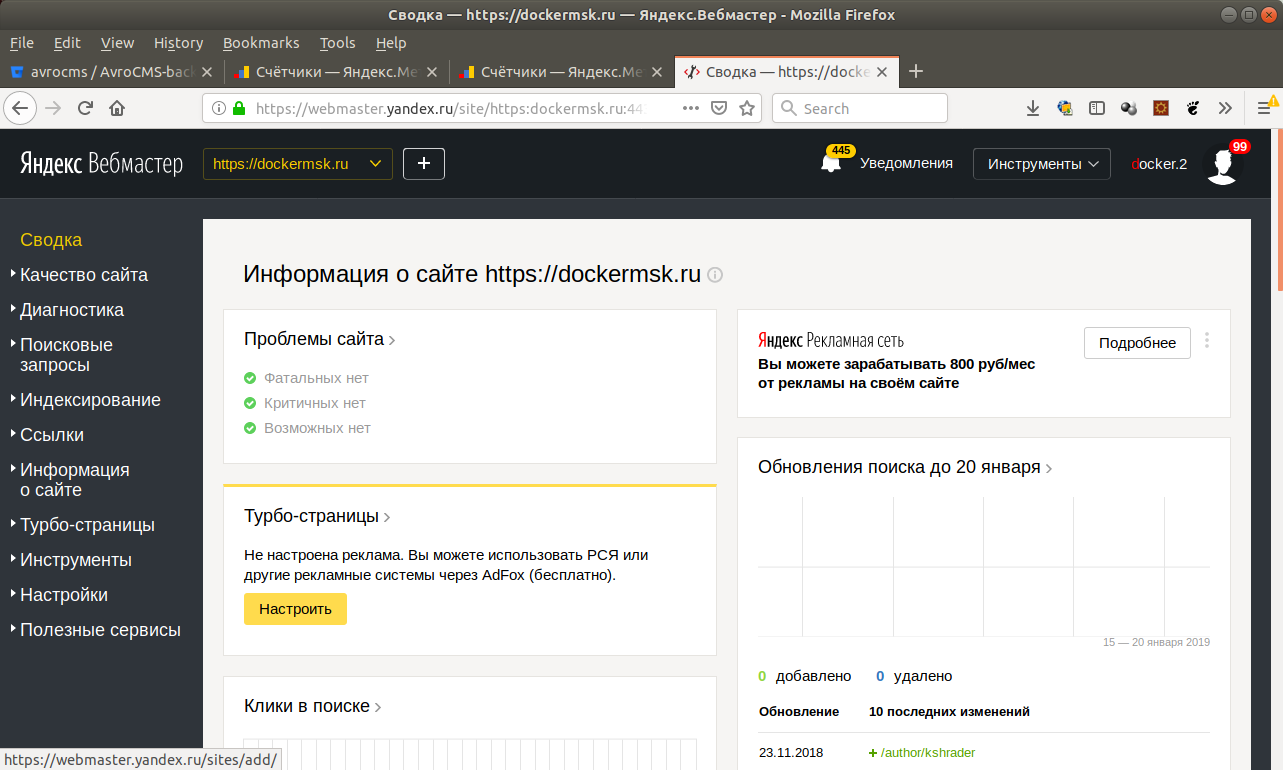Image resolution: width=1283 pixels, height=770 pixels.
Task: Go to the Firefox home page
Action: tap(117, 108)
